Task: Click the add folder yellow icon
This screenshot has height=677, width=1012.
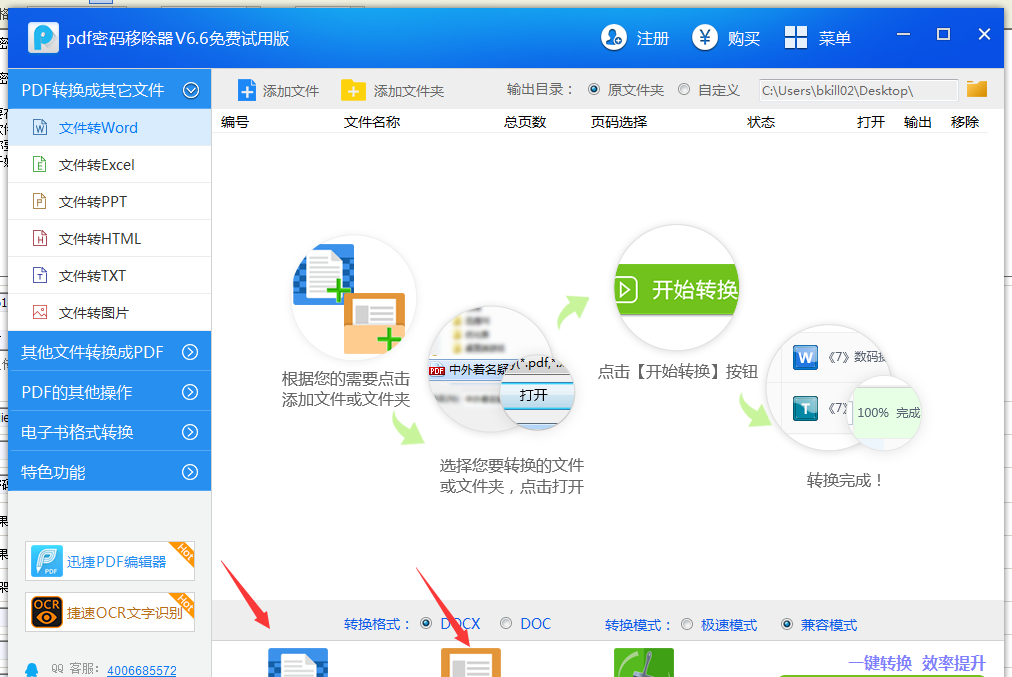Action: [353, 90]
